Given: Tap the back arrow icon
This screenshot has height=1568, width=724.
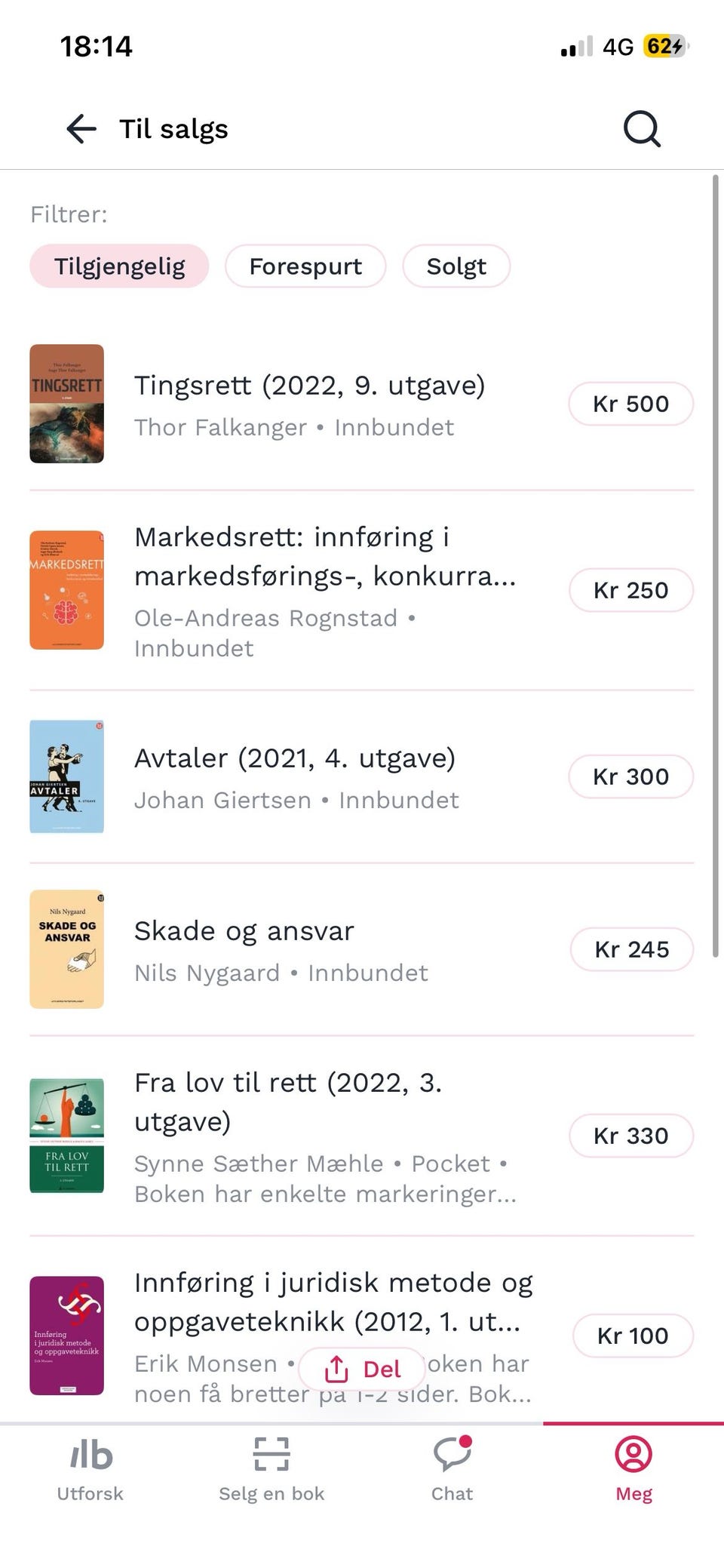Looking at the screenshot, I should [81, 129].
